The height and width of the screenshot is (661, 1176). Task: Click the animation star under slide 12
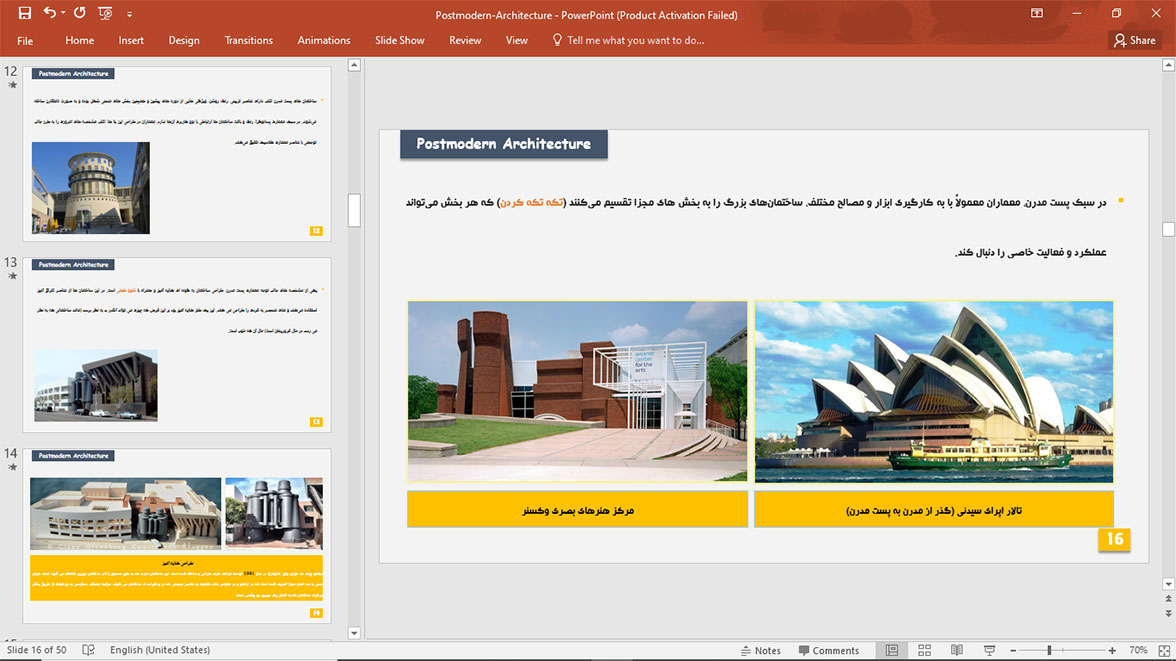click(12, 85)
